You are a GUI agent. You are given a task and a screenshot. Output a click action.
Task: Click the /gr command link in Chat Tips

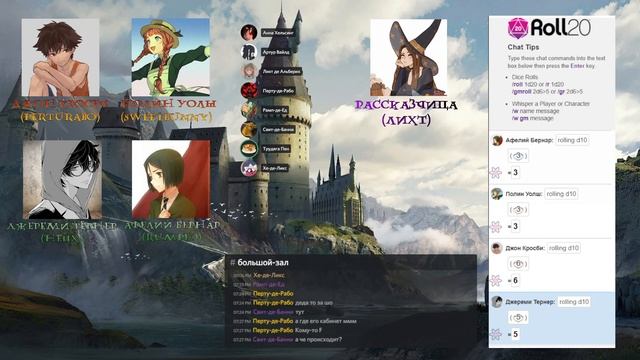(561, 92)
